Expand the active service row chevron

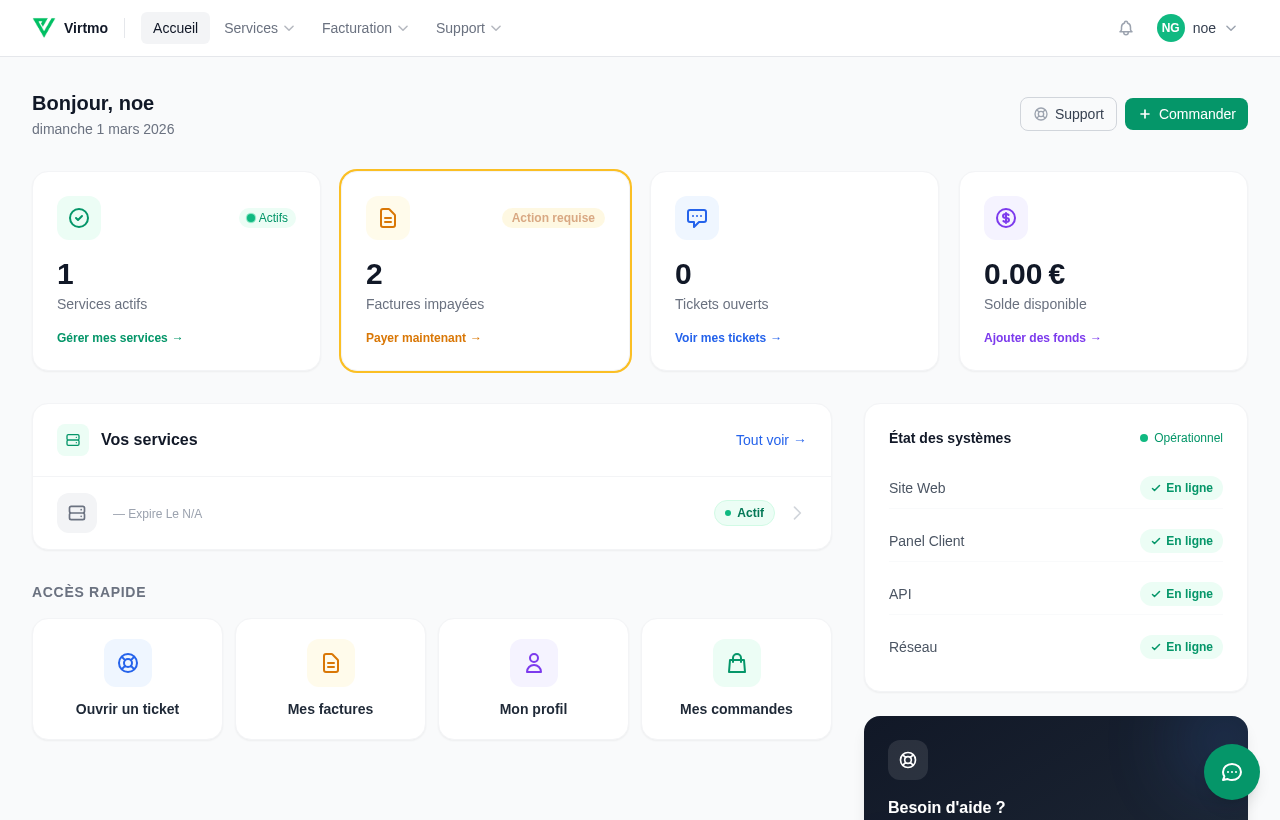pyautogui.click(x=797, y=513)
